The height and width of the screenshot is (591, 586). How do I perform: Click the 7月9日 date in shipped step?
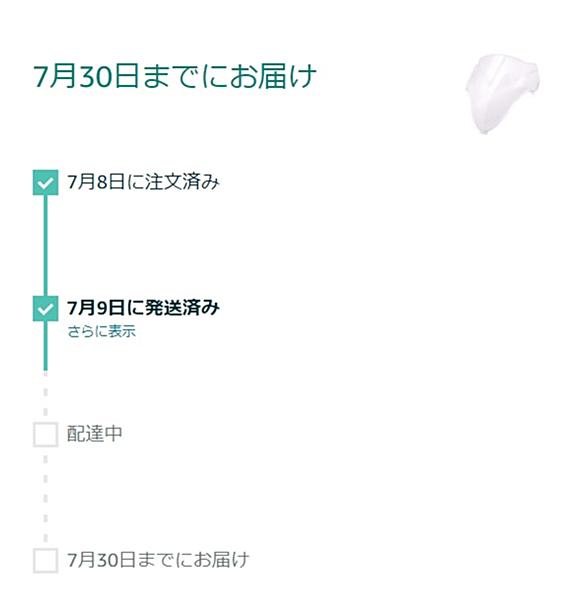[x=96, y=308]
